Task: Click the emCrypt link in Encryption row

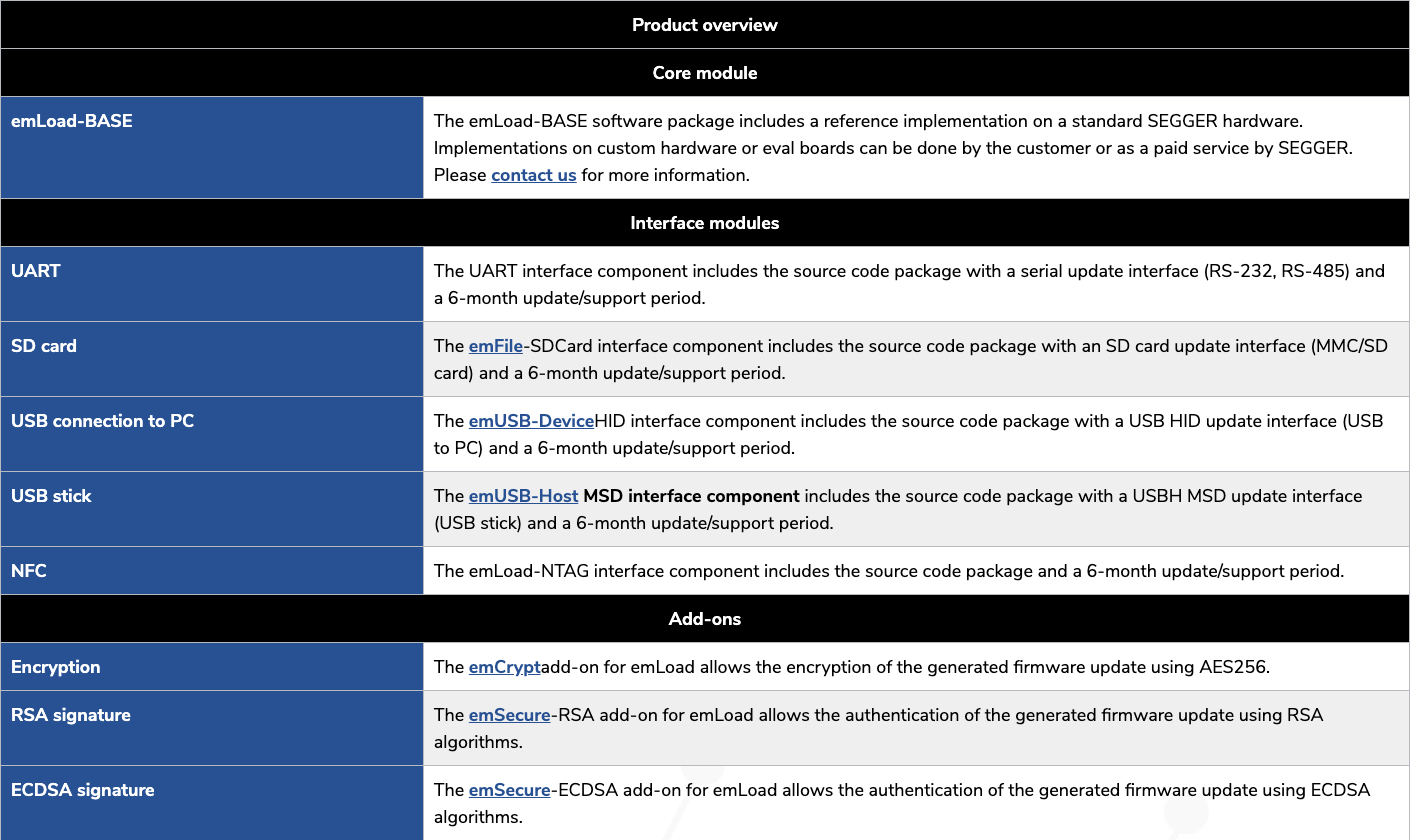Action: pos(505,667)
